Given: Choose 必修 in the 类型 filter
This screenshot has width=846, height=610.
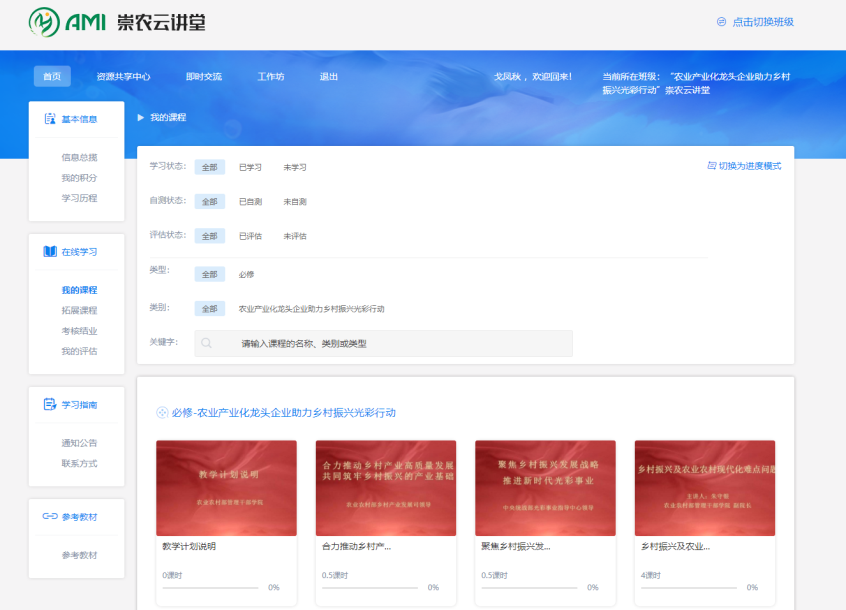Looking at the screenshot, I should pos(246,274).
